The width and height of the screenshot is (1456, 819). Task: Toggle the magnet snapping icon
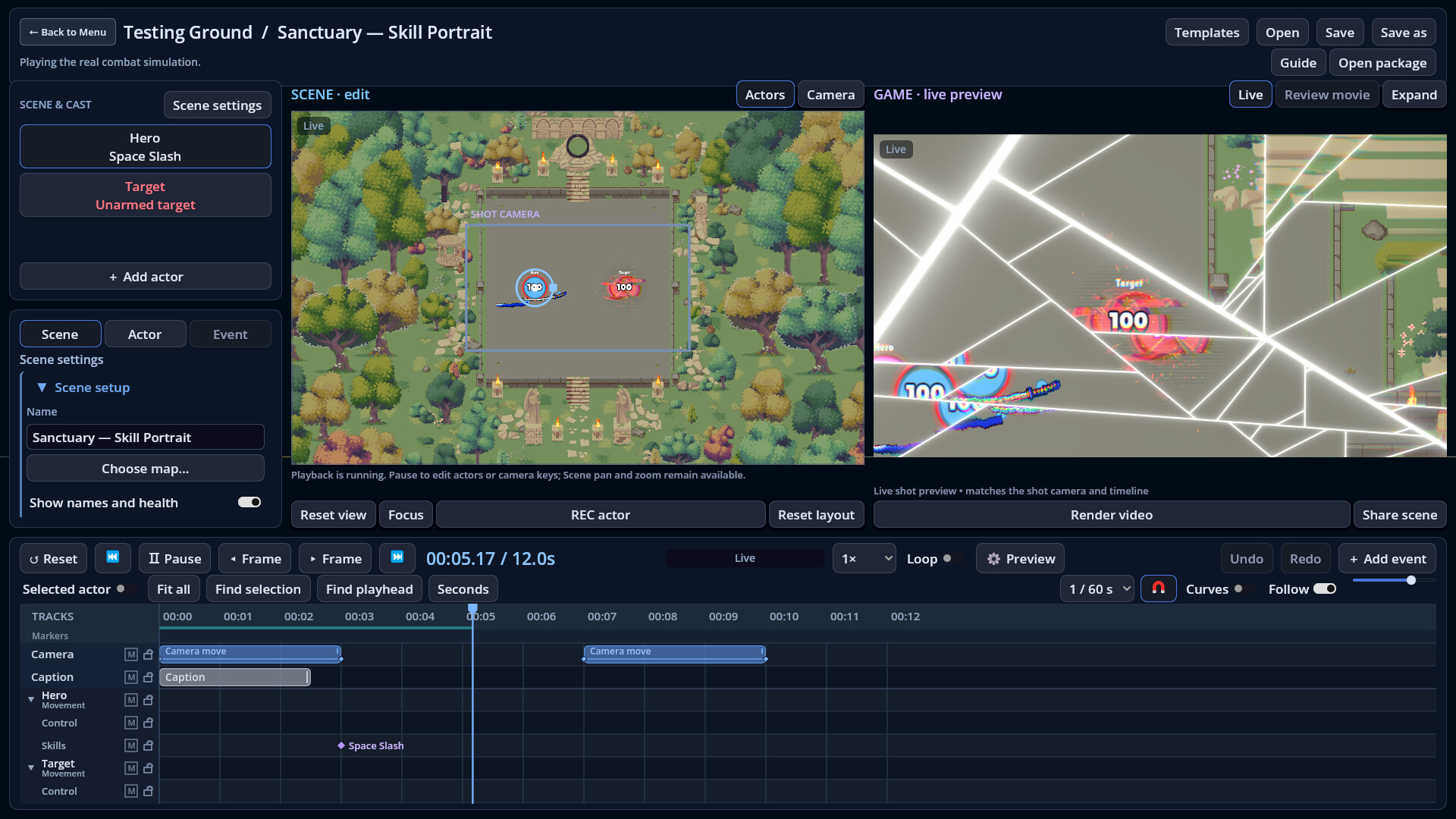click(x=1158, y=588)
